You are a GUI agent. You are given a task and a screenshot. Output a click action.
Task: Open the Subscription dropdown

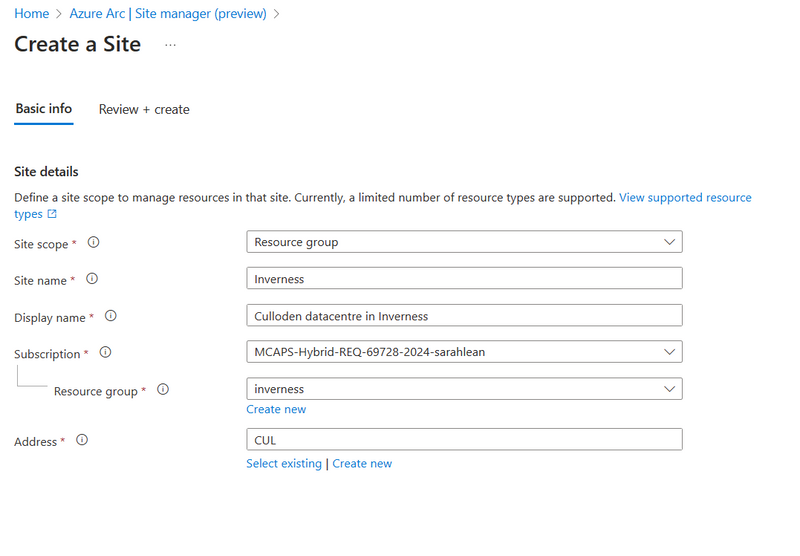464,352
